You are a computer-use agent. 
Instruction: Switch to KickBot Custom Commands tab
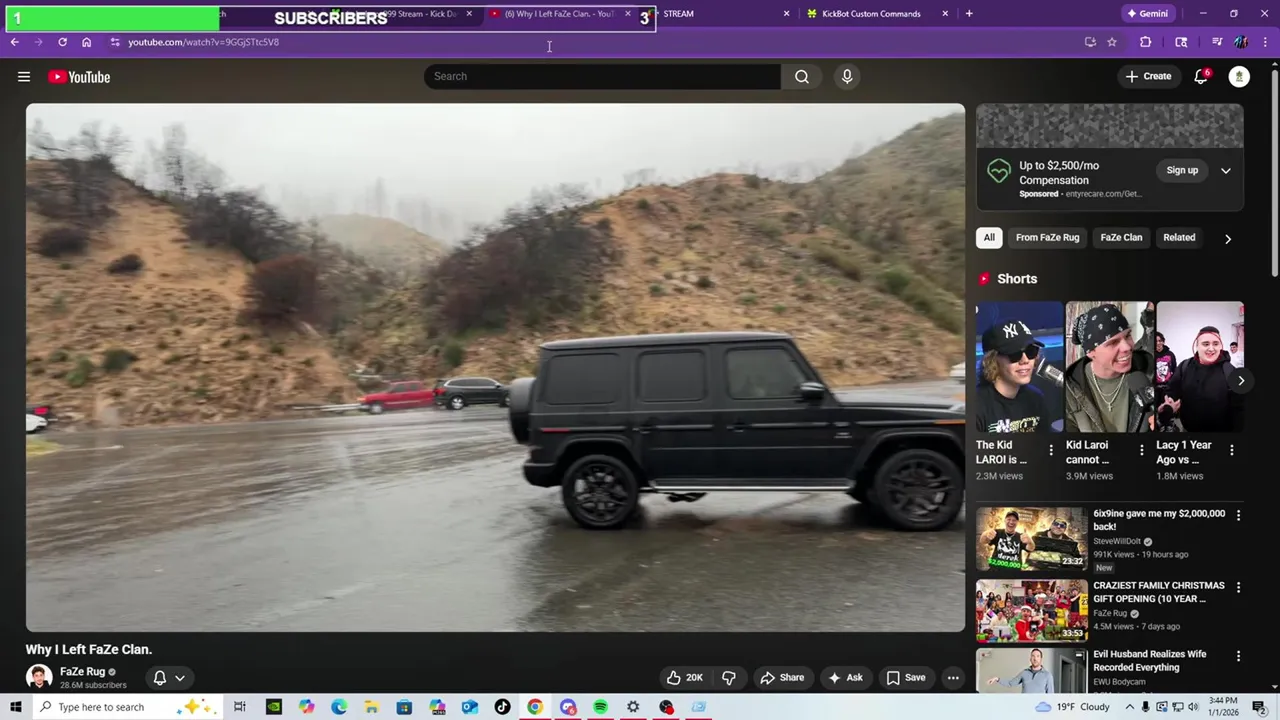(x=877, y=14)
